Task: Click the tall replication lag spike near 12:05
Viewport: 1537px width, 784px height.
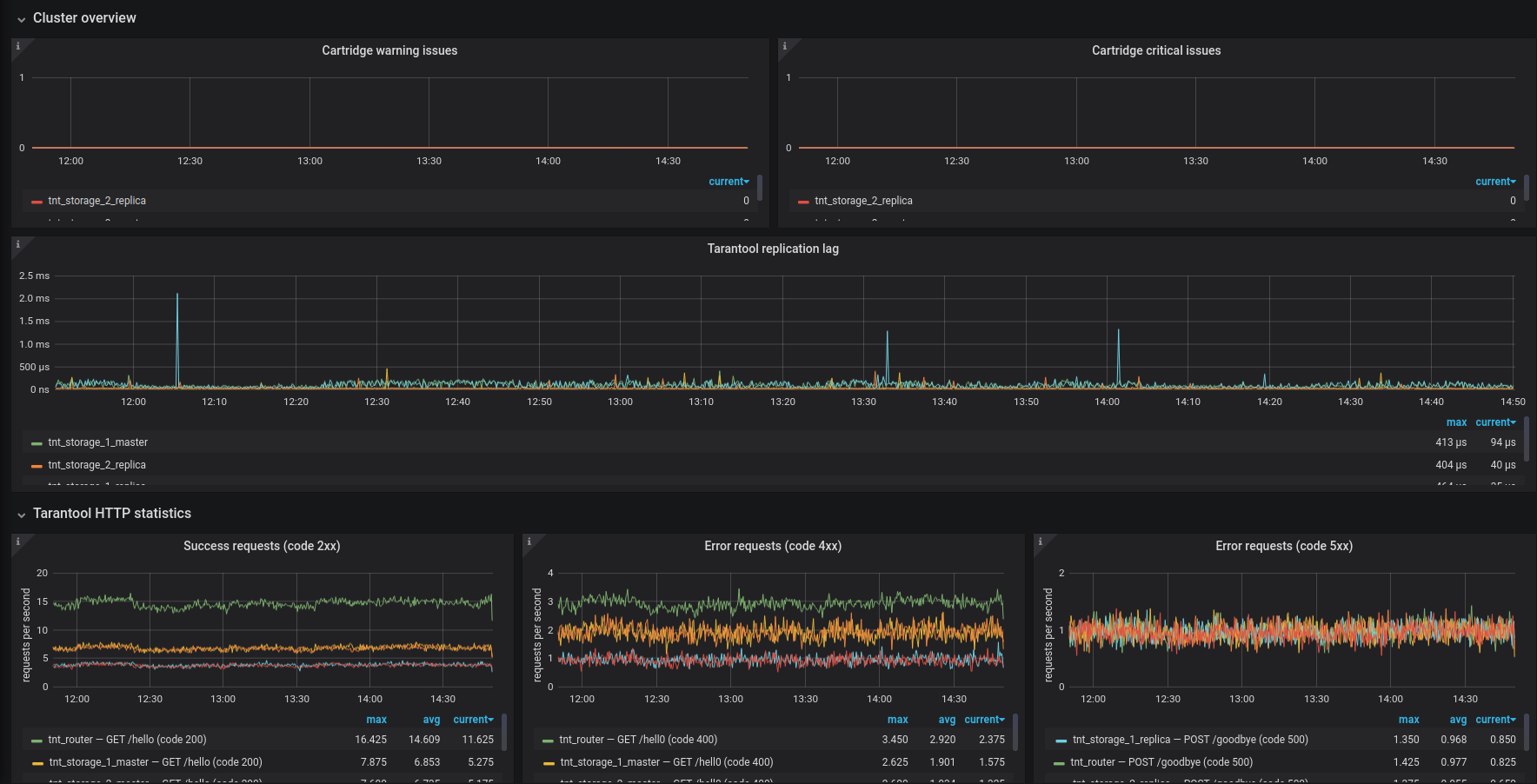Action: click(x=177, y=339)
